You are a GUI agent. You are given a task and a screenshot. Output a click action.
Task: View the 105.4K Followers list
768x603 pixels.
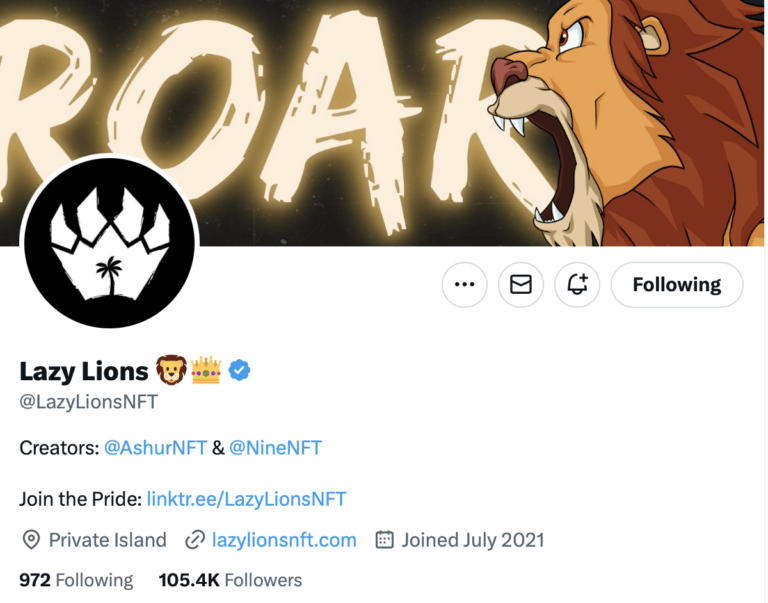230,580
